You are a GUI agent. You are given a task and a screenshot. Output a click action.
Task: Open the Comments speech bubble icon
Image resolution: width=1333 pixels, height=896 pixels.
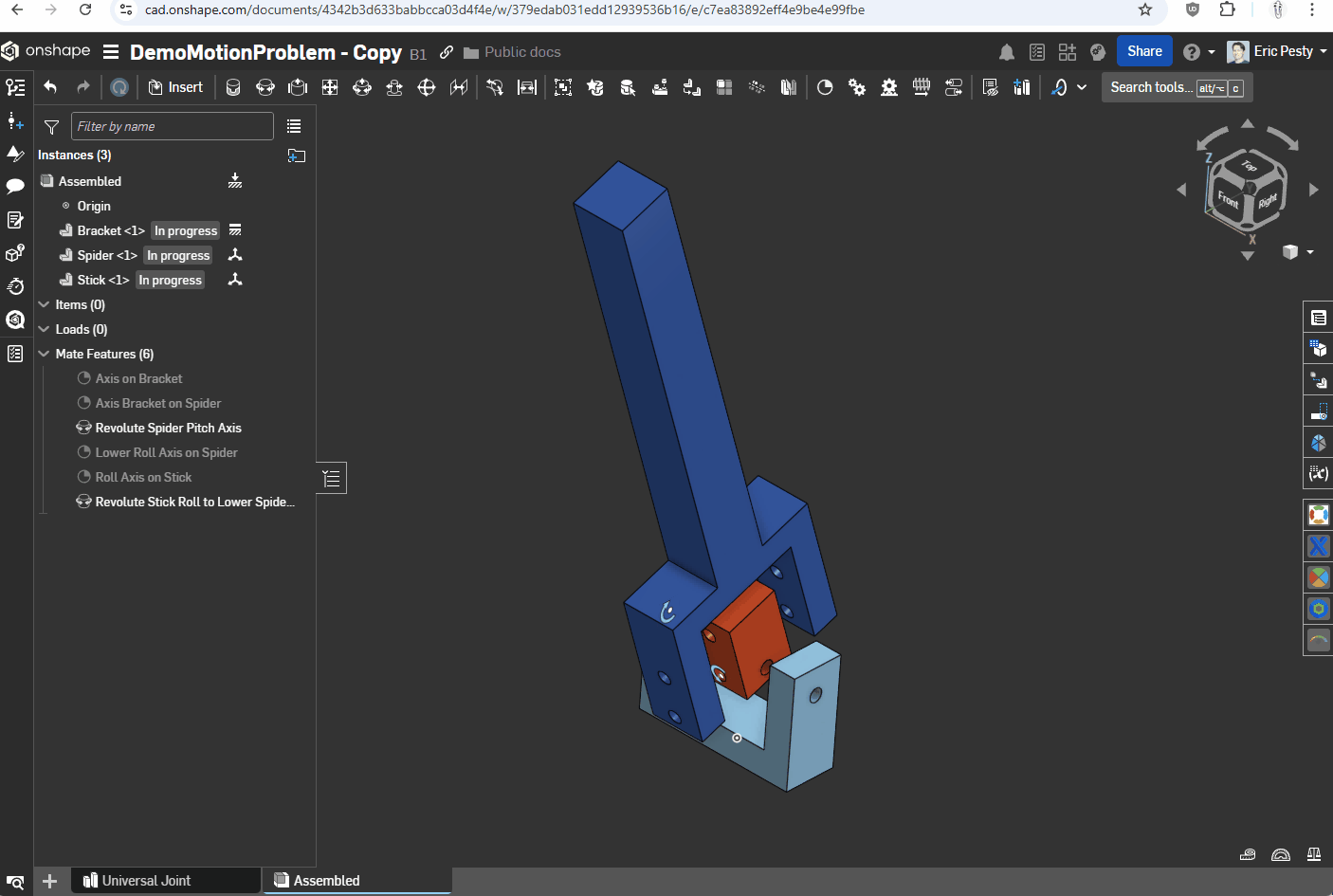coord(15,186)
